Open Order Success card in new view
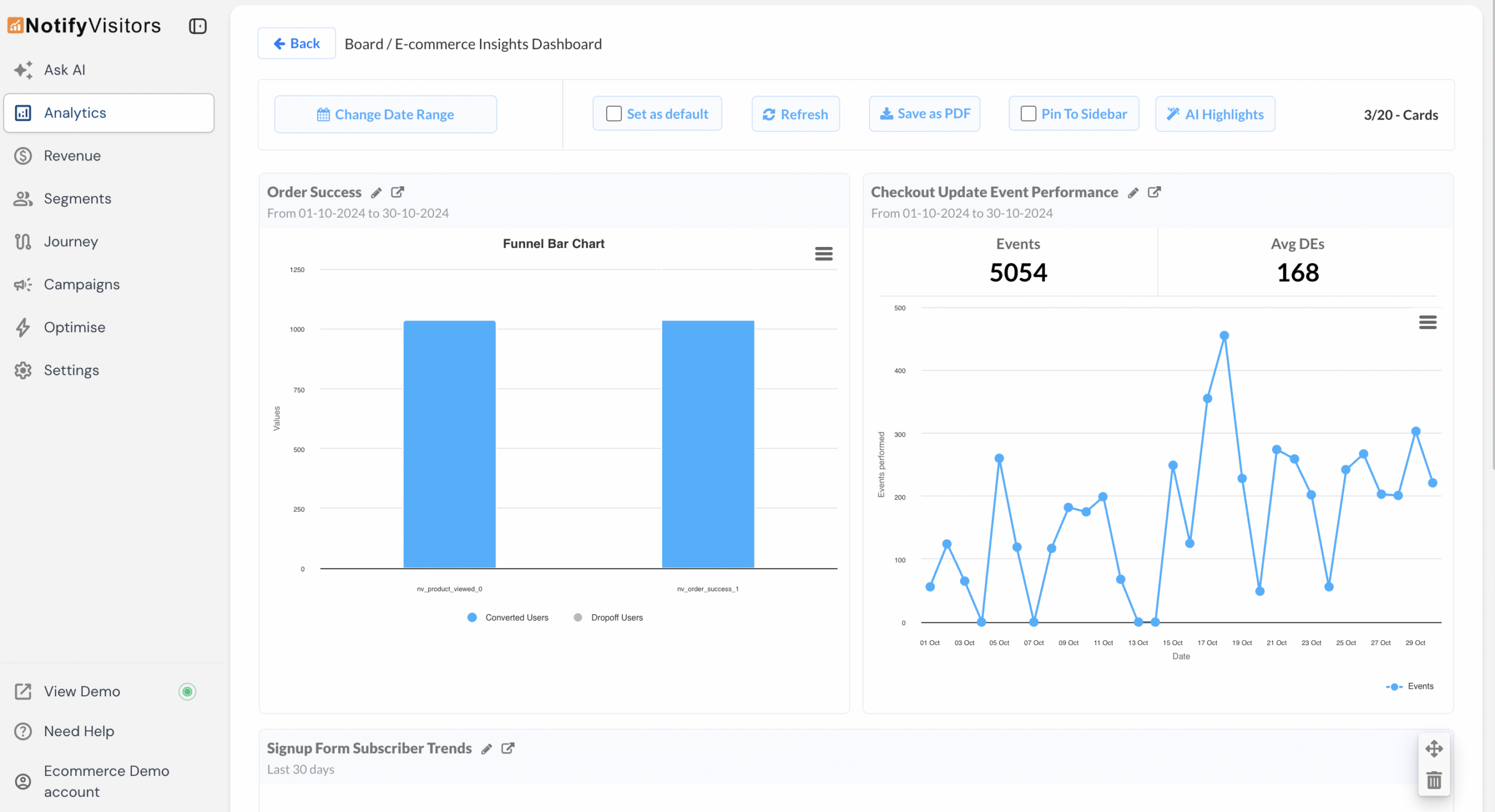The height and width of the screenshot is (812, 1495). click(x=398, y=192)
